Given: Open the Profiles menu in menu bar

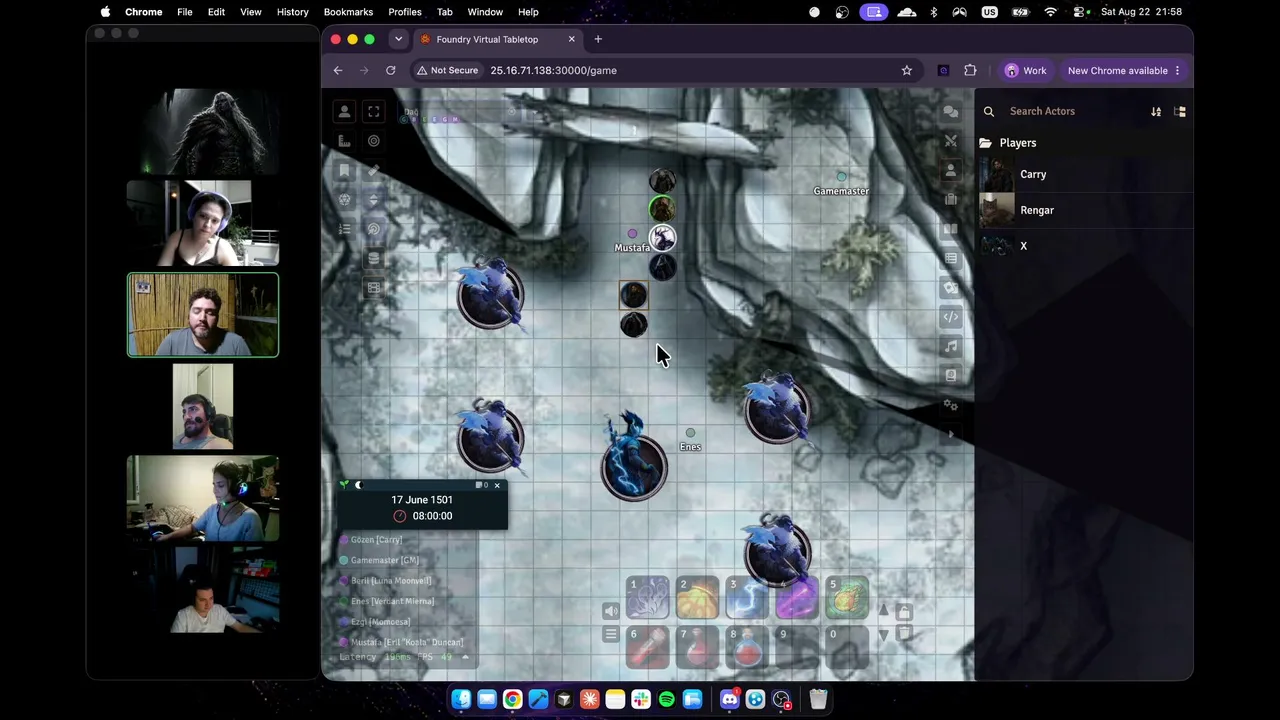Looking at the screenshot, I should click(x=405, y=12).
